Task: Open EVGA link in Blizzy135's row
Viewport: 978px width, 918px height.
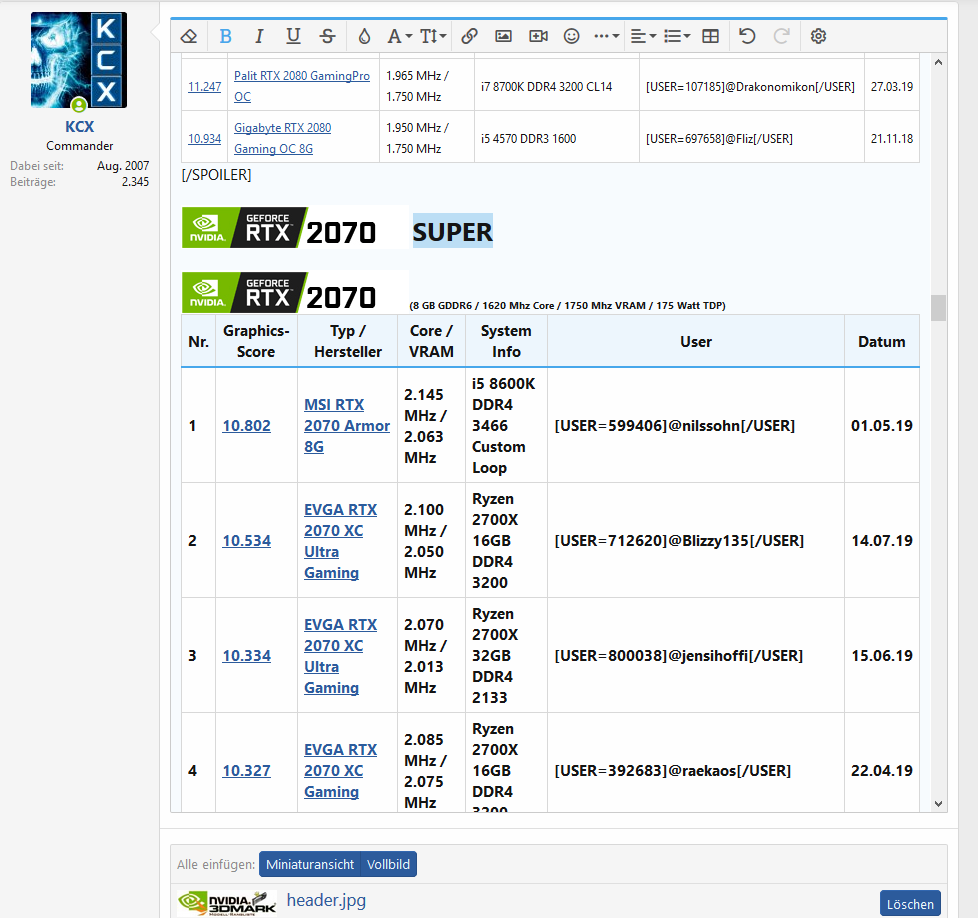Action: 341,541
